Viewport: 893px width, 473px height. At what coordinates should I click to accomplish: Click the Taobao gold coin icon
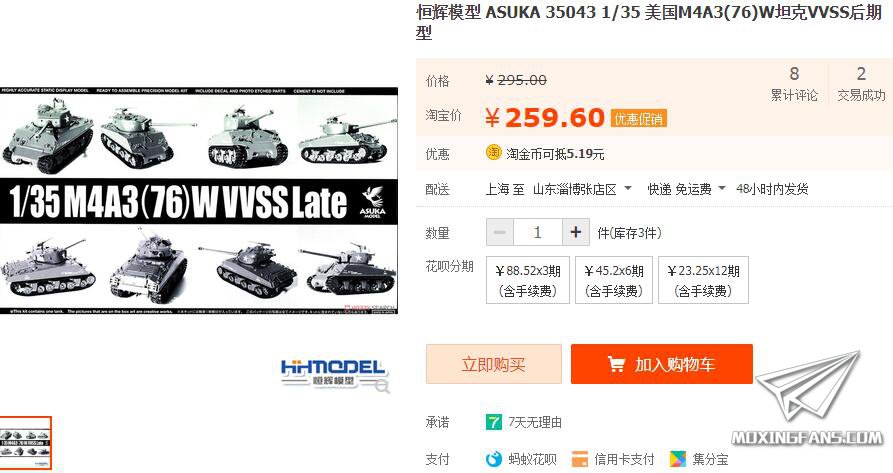tap(493, 153)
